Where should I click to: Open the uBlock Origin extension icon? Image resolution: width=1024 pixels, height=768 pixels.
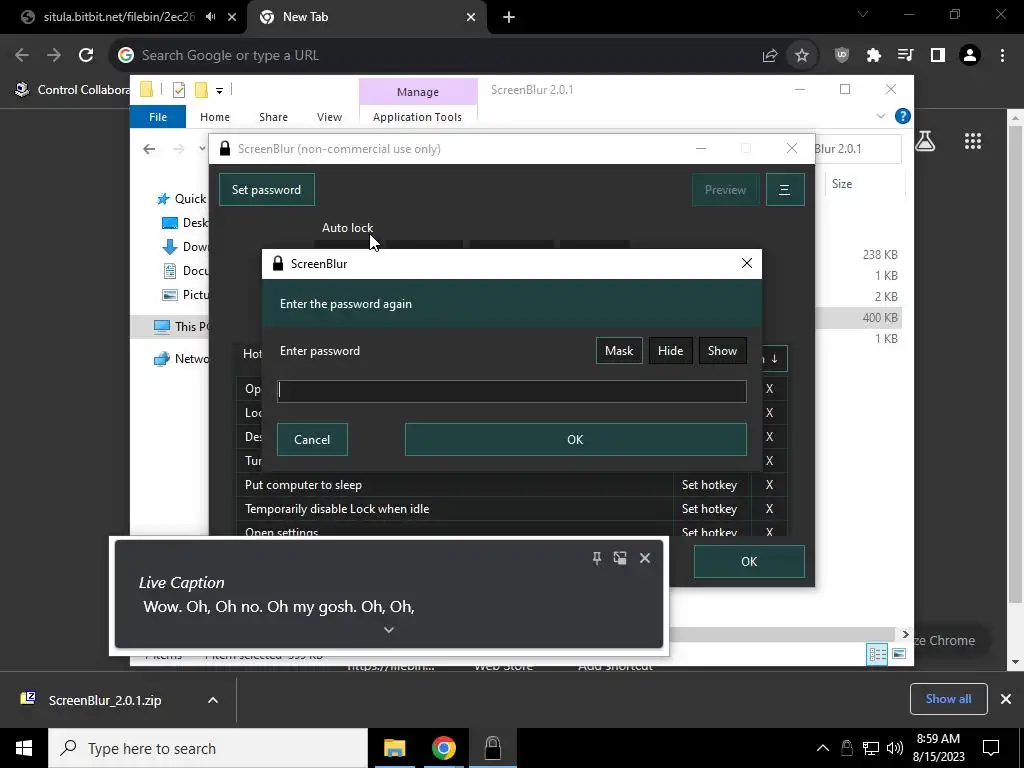tap(842, 56)
